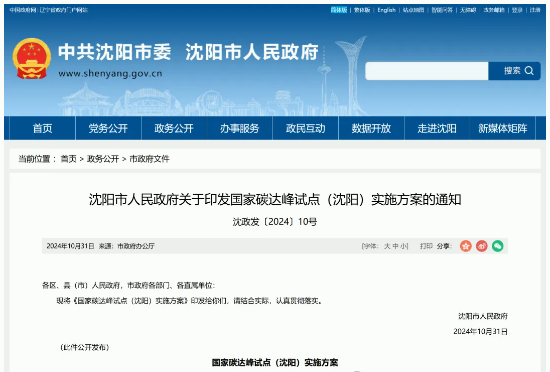The width and height of the screenshot is (550, 372).
Task: Go to 首页 in breadcrumb
Action: tap(68, 159)
